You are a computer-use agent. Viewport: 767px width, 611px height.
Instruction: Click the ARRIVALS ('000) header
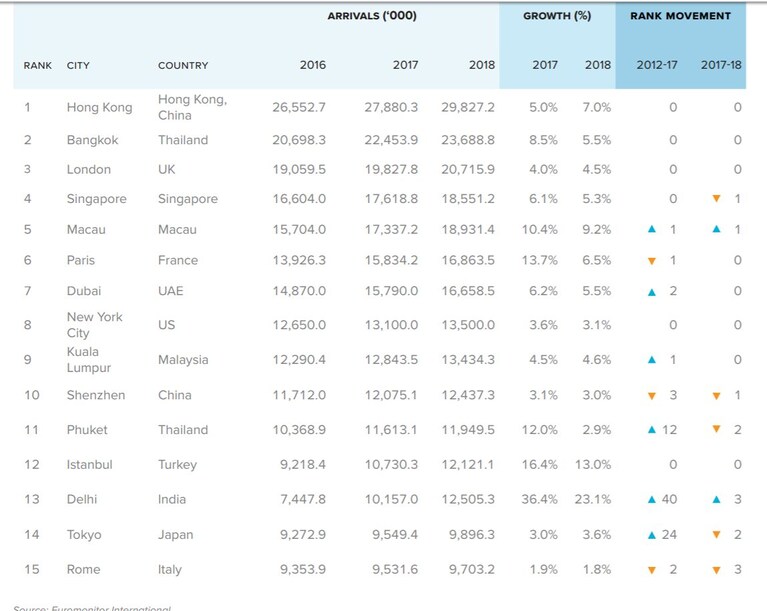tap(372, 16)
